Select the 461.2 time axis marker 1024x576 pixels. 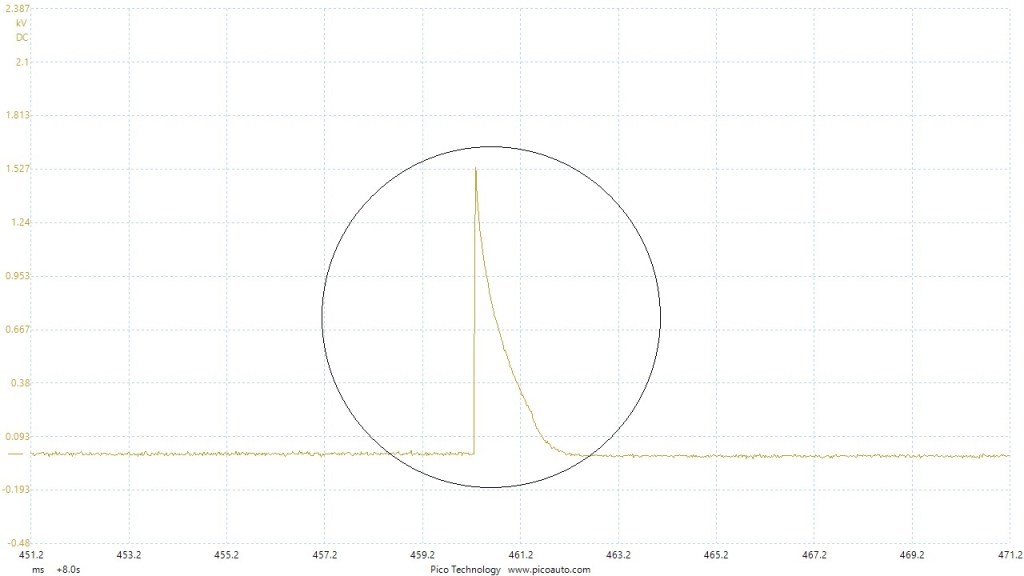point(520,554)
